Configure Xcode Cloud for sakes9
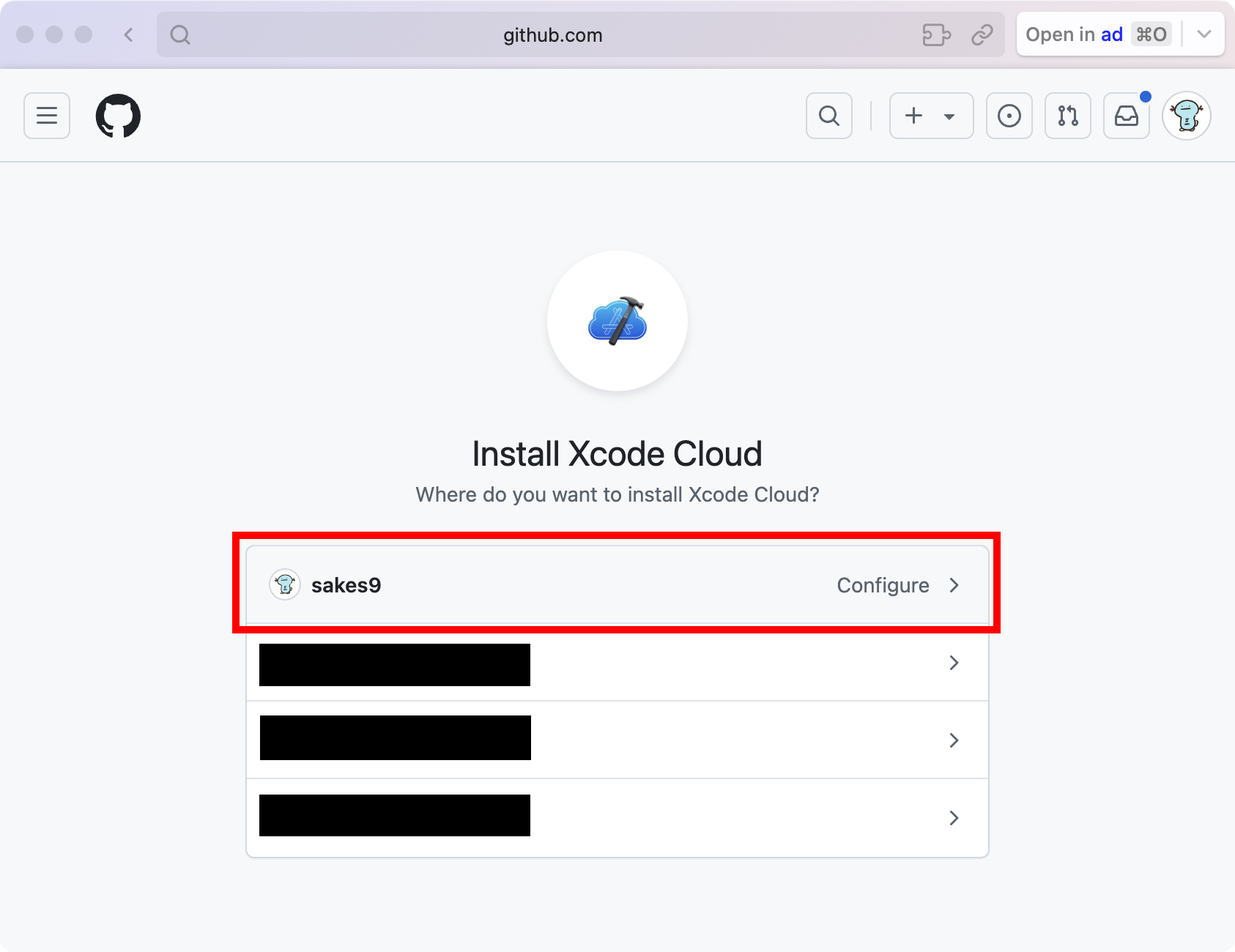 point(883,585)
